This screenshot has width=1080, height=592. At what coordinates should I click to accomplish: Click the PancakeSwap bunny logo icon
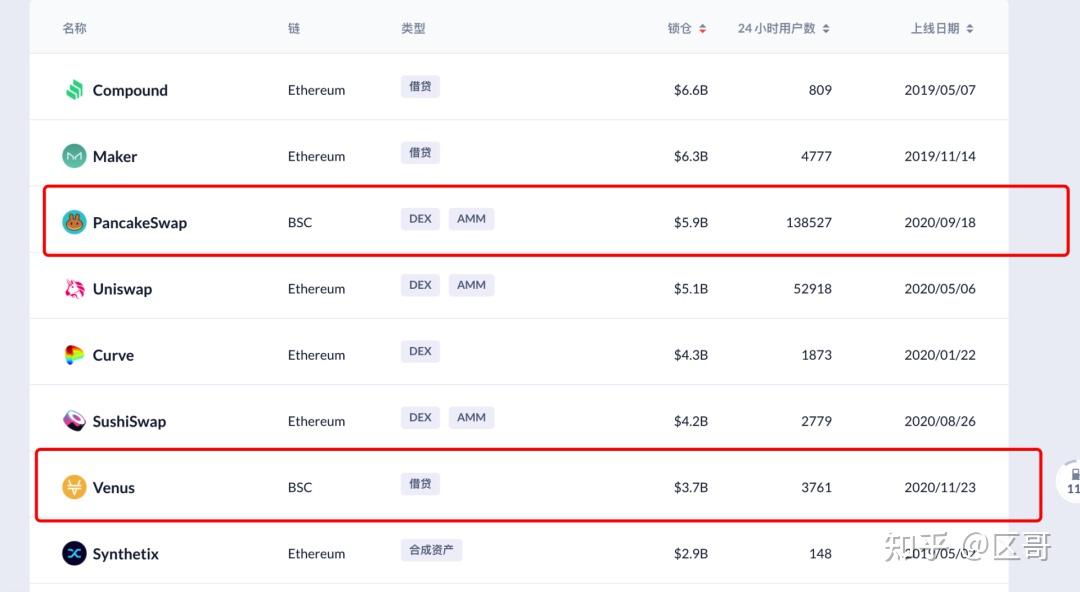click(x=74, y=222)
